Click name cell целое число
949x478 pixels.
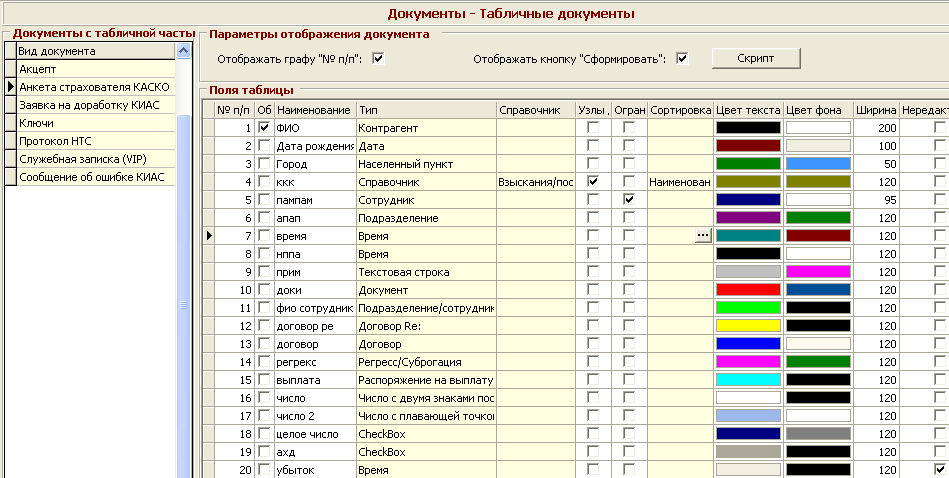point(315,434)
